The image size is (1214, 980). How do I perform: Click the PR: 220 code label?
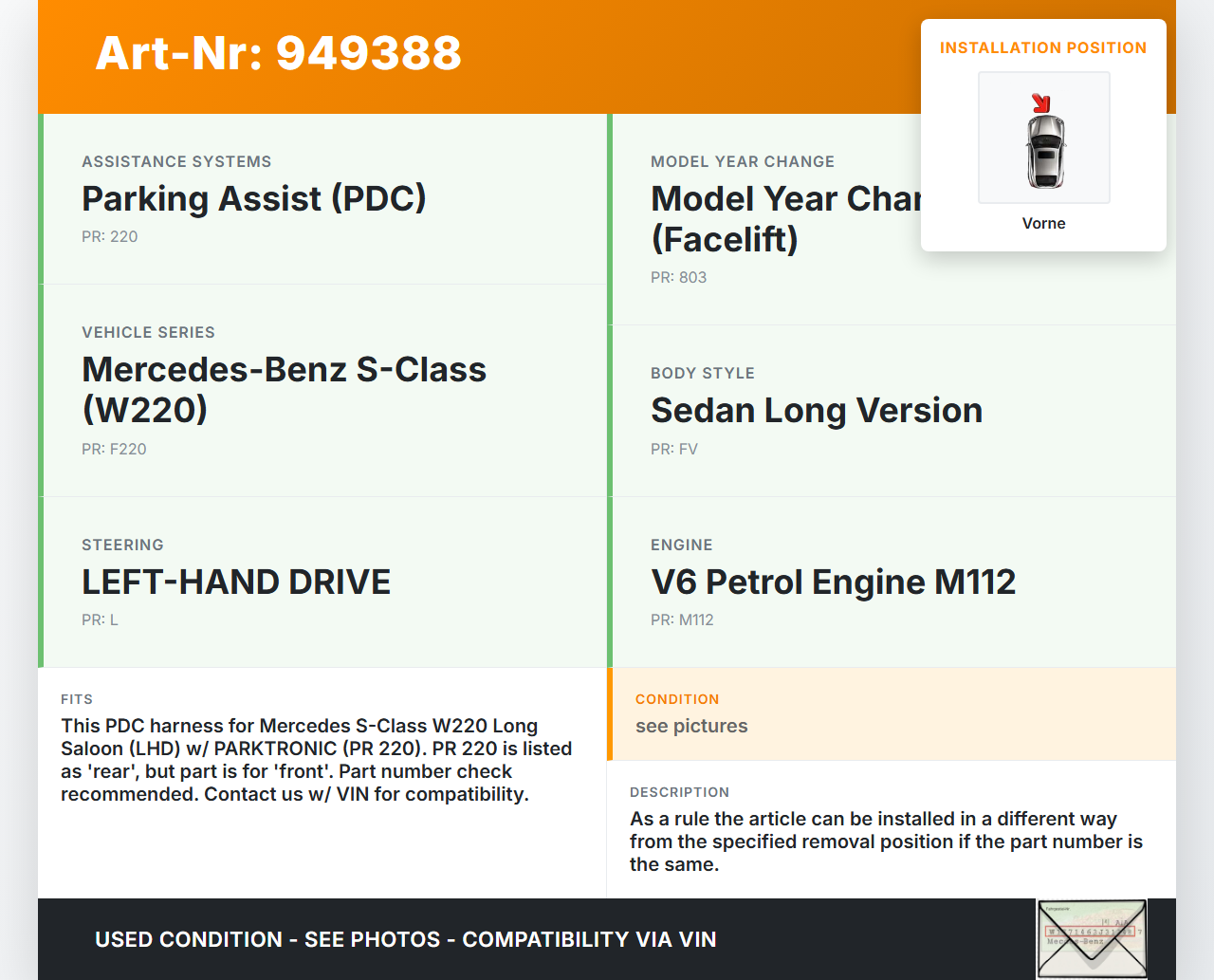click(x=110, y=236)
